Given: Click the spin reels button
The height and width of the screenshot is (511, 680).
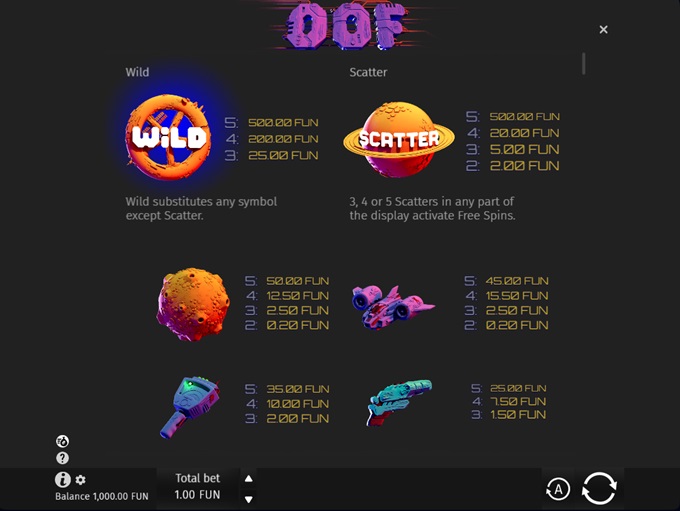Looking at the screenshot, I should [x=599, y=488].
